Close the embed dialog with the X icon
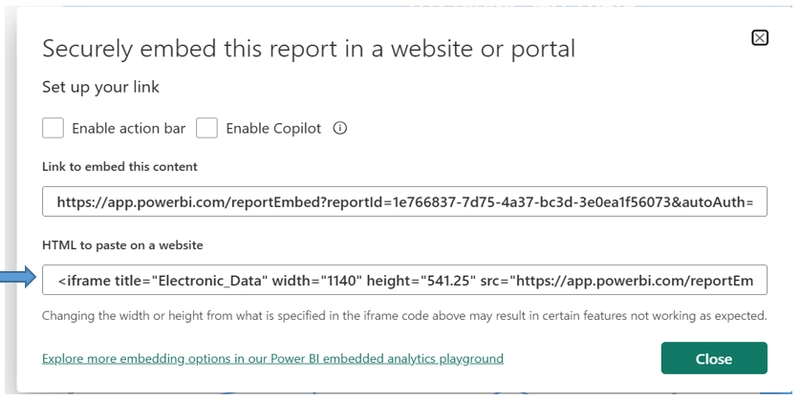The width and height of the screenshot is (800, 400). (759, 38)
